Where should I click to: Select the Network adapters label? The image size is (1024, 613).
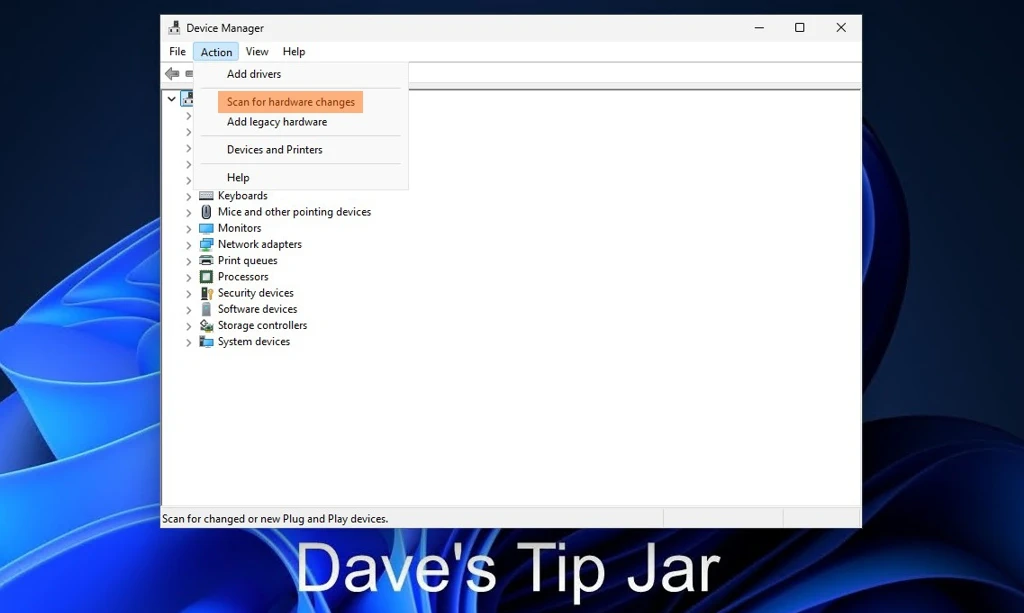[x=259, y=244]
